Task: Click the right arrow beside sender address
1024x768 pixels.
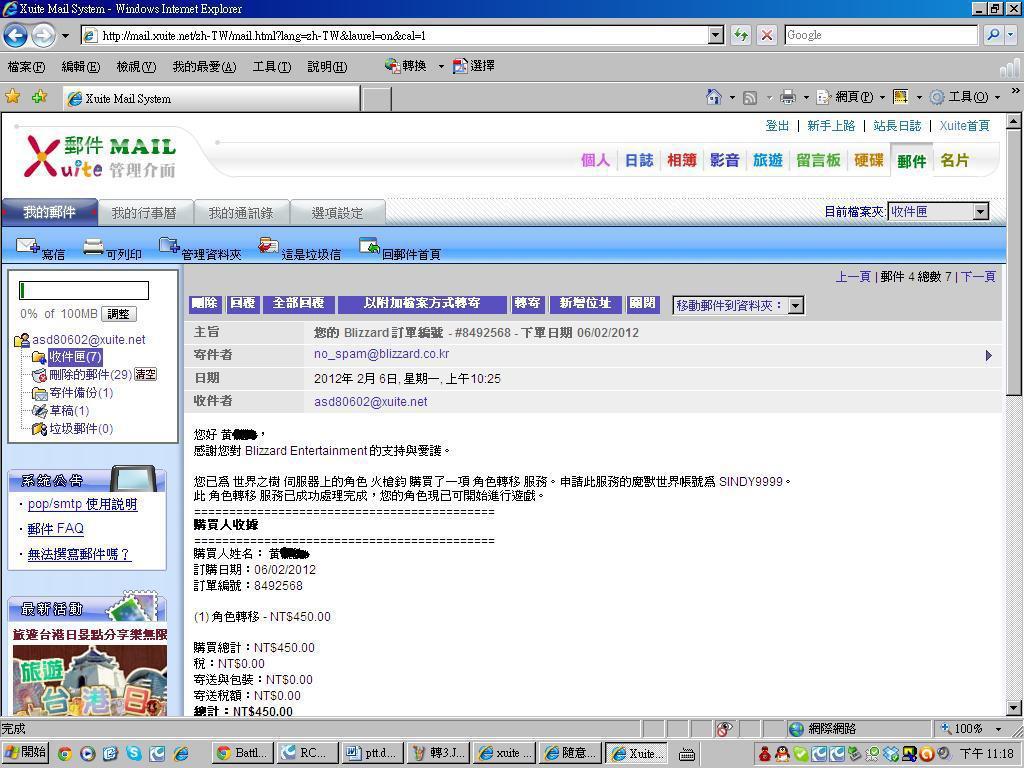Action: pyautogui.click(x=988, y=355)
